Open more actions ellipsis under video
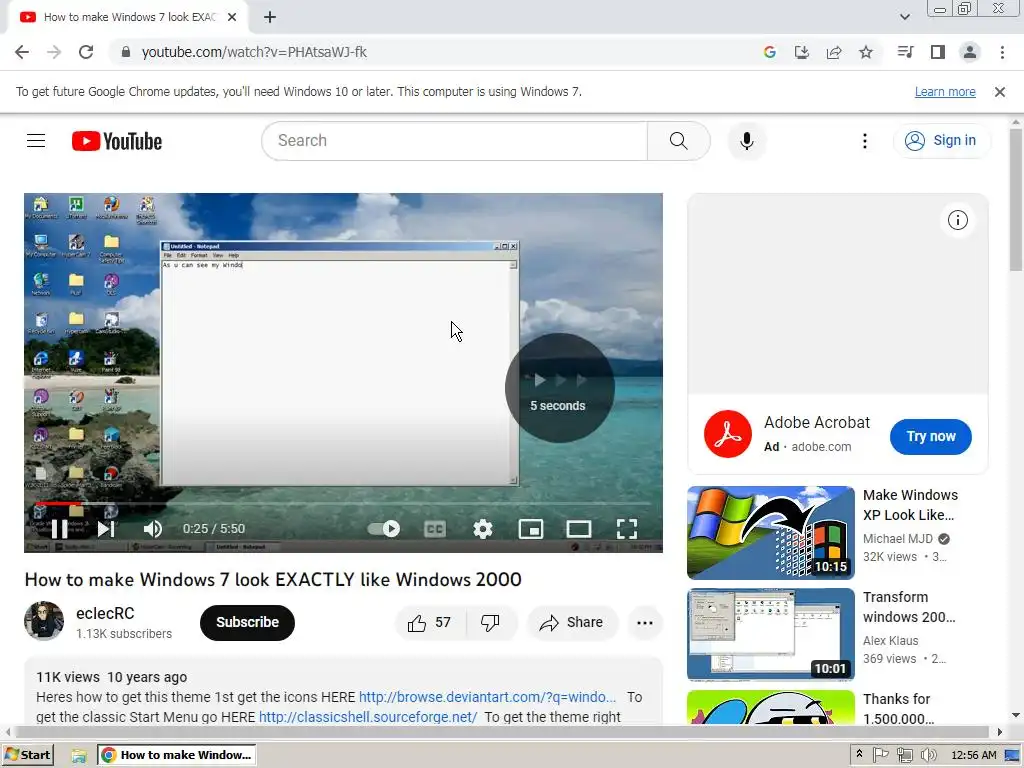 pos(645,622)
